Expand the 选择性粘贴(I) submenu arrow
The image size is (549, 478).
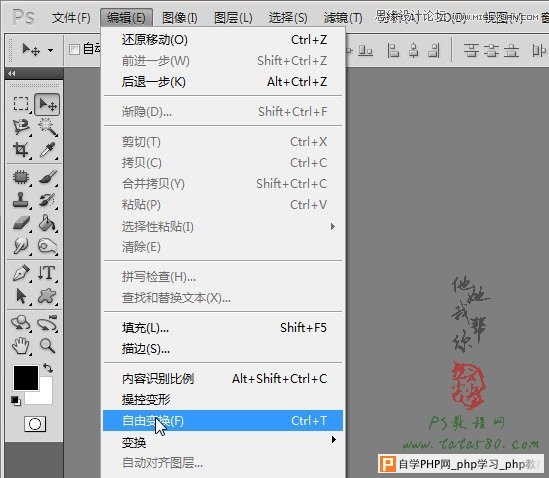coord(333,227)
